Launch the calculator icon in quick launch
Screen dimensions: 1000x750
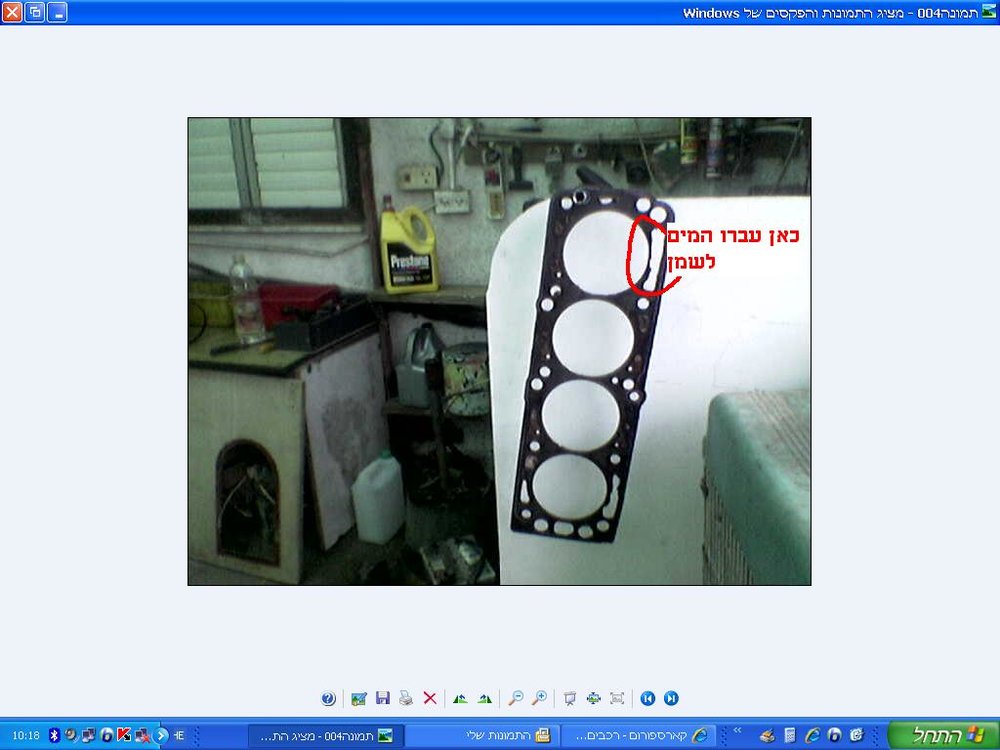point(790,735)
